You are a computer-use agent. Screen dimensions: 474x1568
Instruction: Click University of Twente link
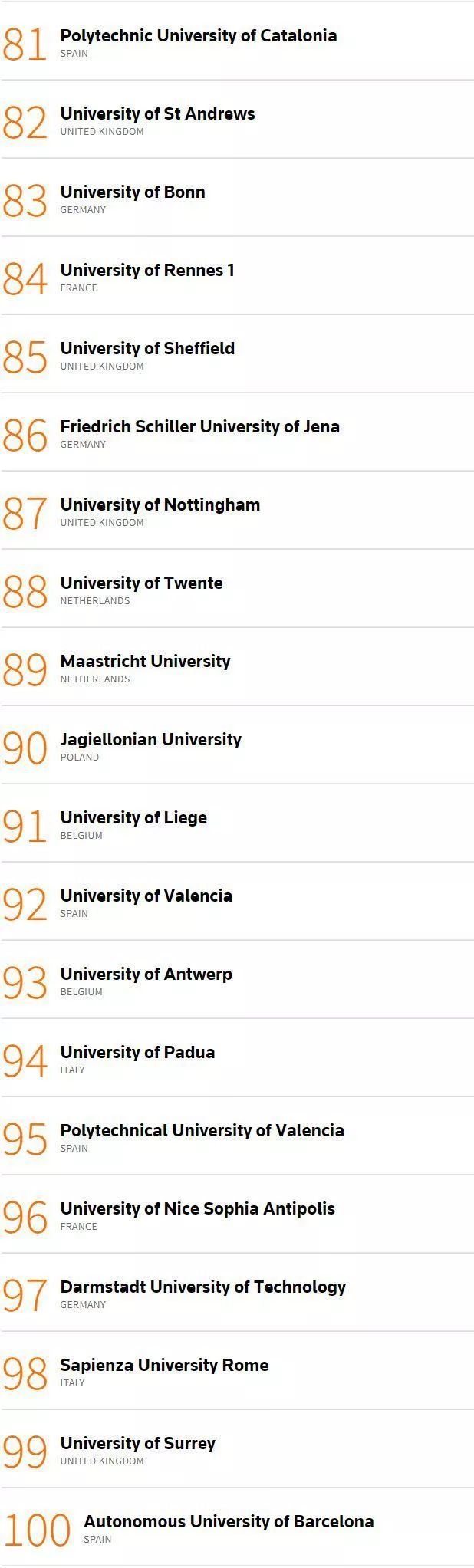click(141, 583)
